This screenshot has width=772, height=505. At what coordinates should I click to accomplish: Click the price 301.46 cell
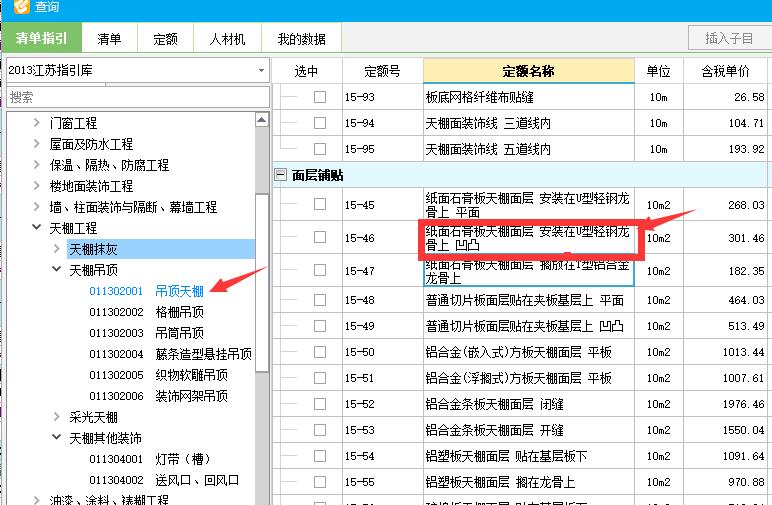(725, 238)
